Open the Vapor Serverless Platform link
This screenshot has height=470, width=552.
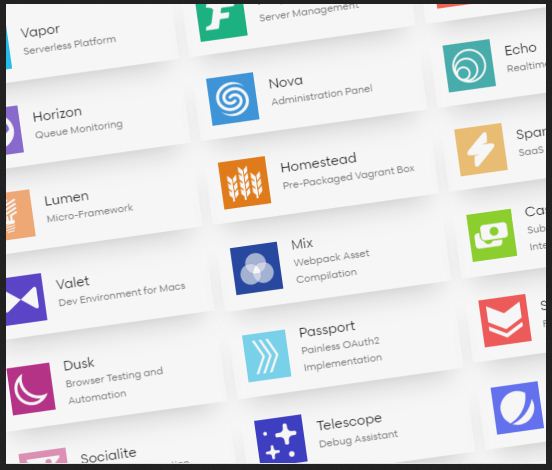pos(68,39)
